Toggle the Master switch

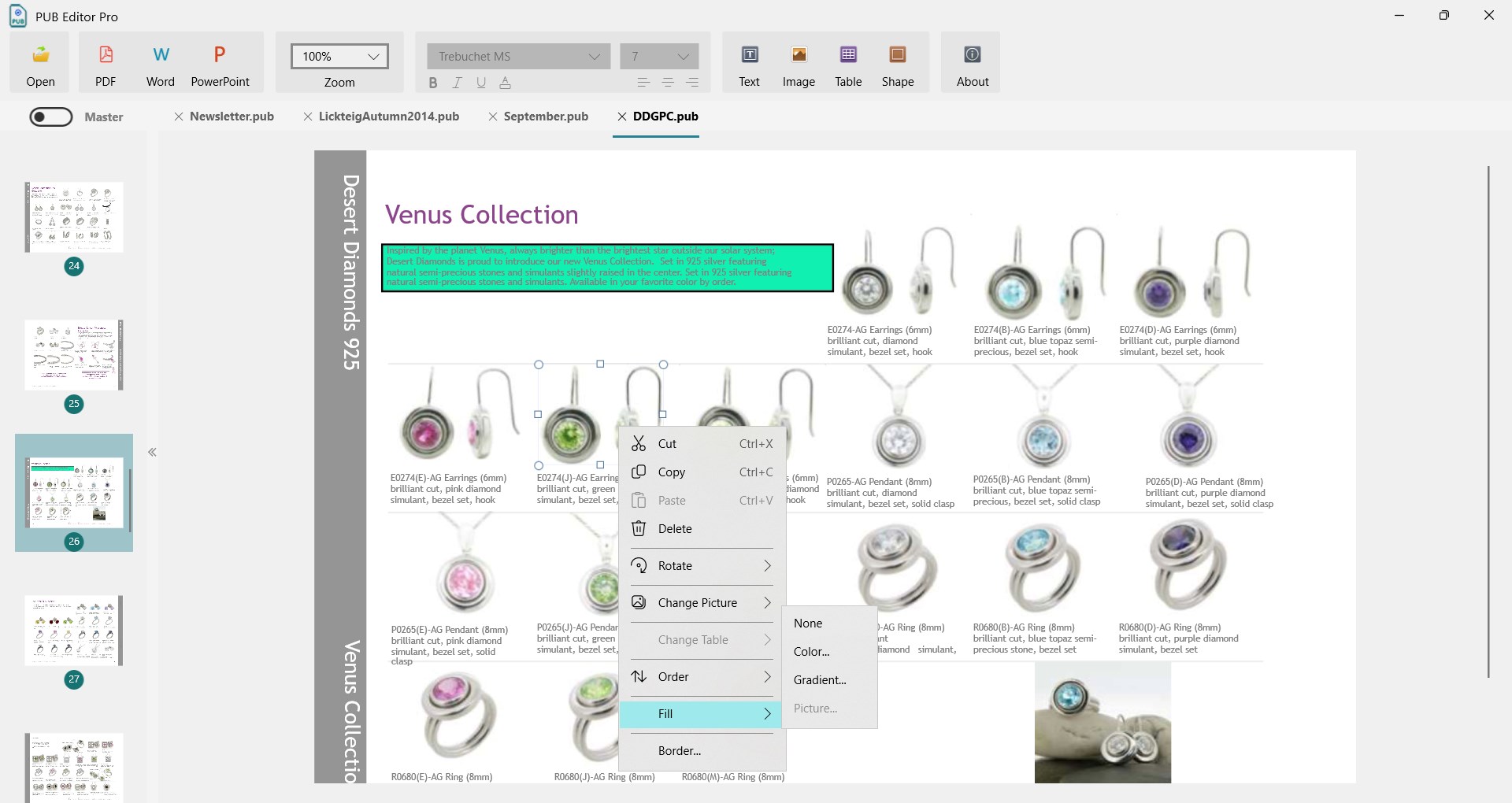pos(51,117)
